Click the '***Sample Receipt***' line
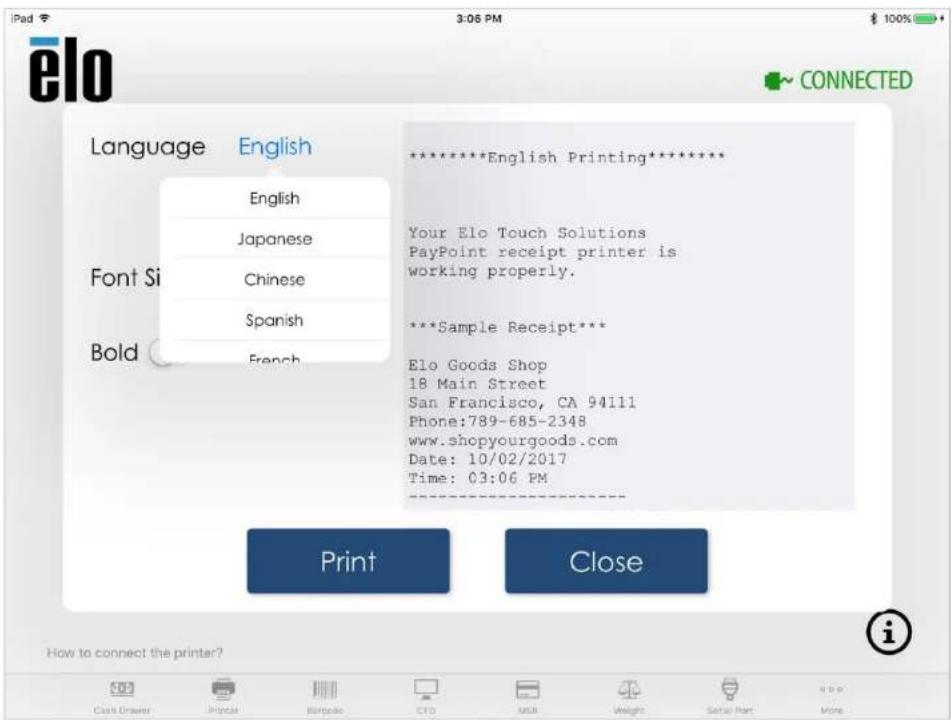951x720 pixels. click(x=507, y=328)
